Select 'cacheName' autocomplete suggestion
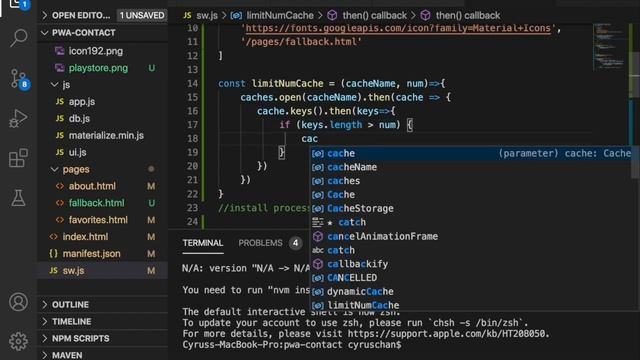The image size is (640, 360). (471, 167)
